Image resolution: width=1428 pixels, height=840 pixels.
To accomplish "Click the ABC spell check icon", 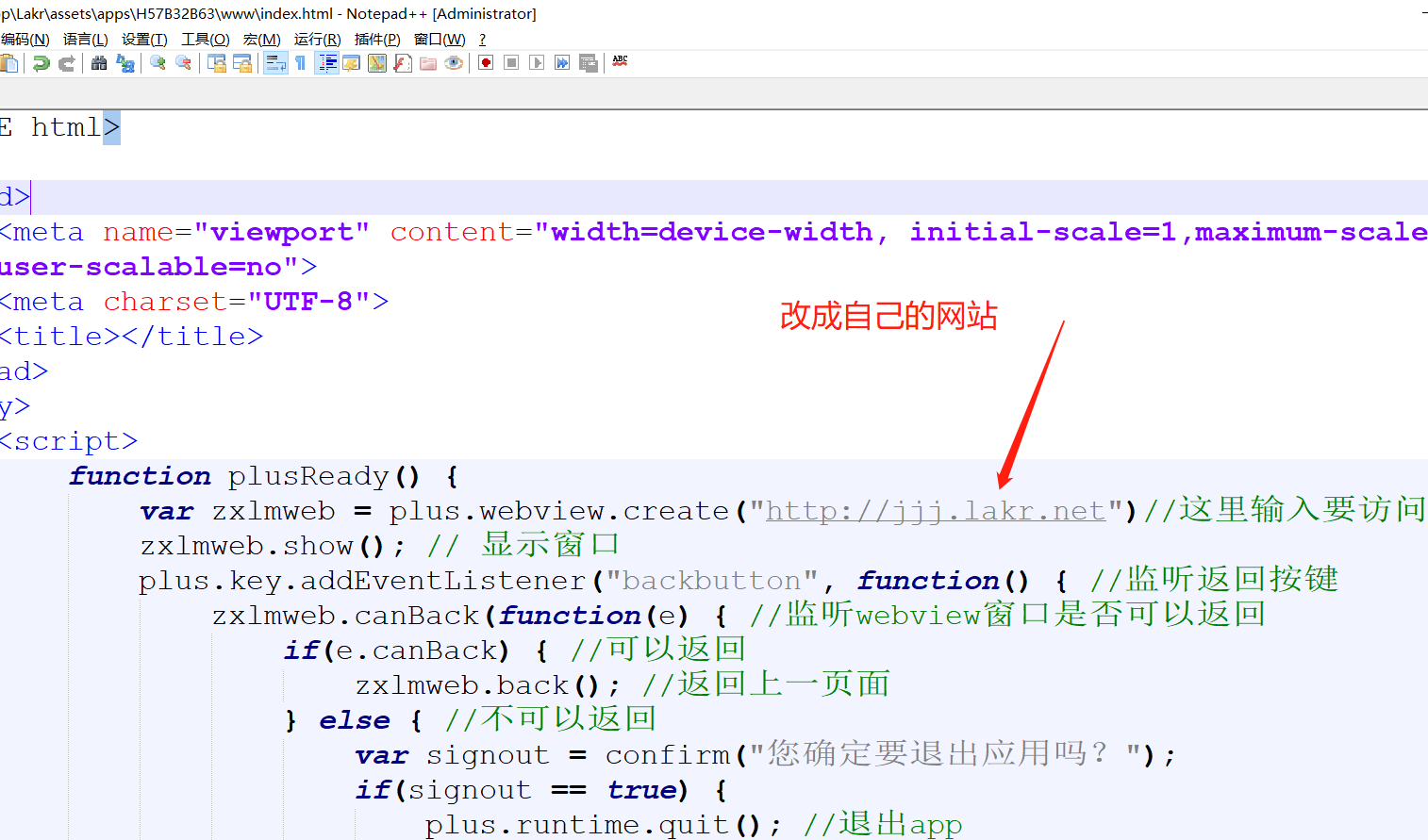I will (620, 60).
